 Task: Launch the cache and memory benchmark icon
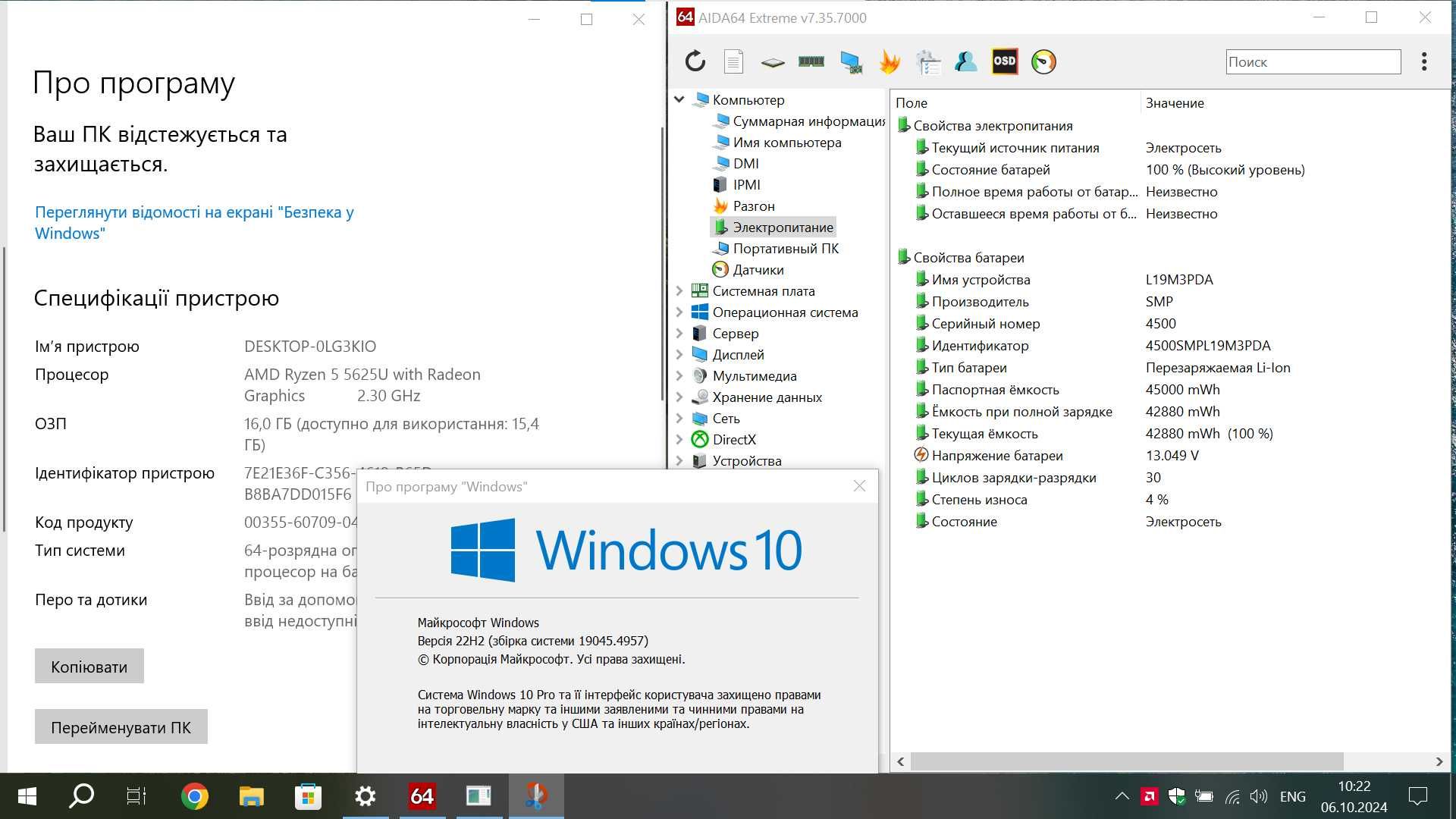coord(811,61)
